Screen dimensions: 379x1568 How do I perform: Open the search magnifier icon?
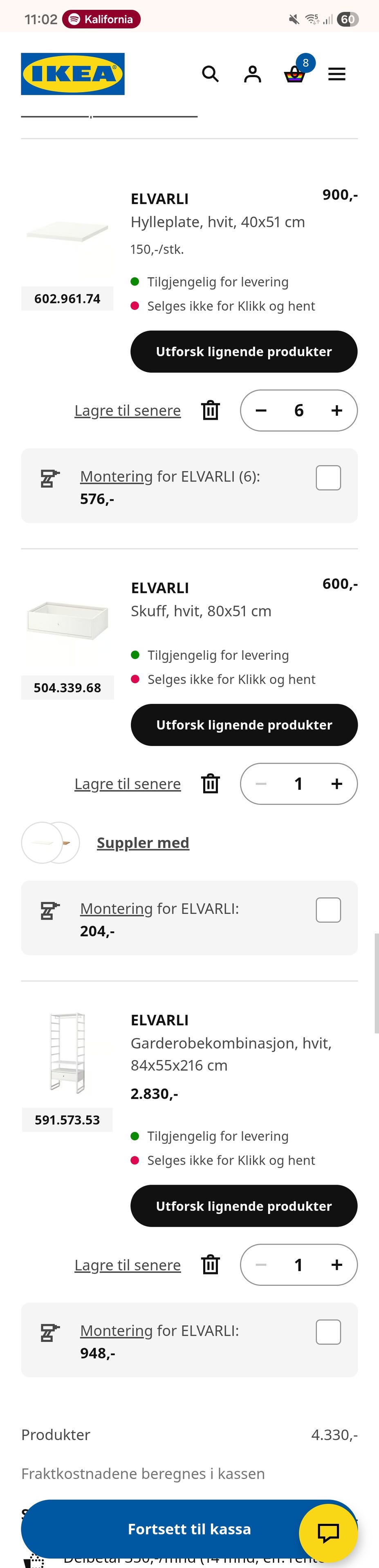point(210,74)
